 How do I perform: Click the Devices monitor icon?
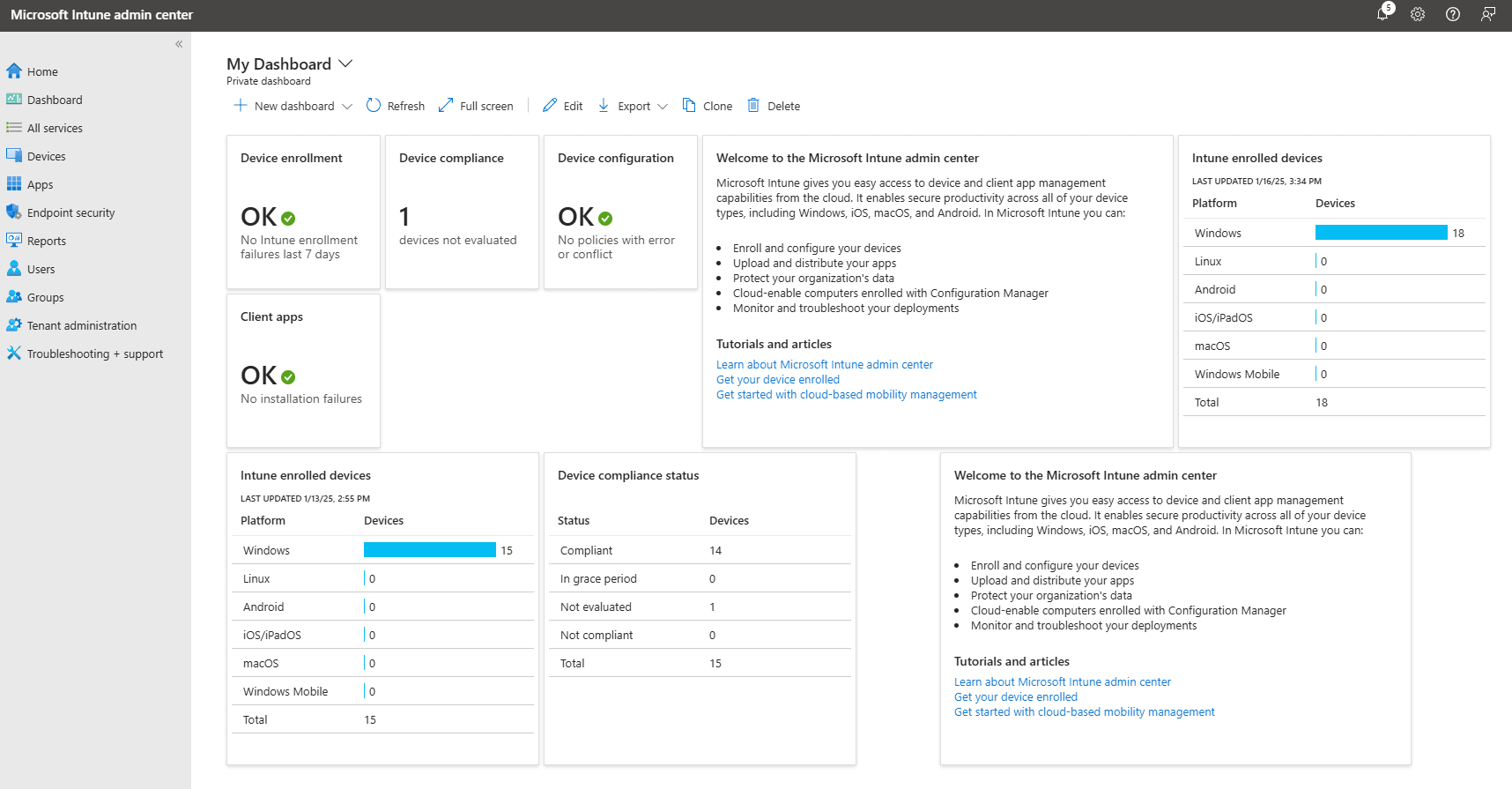click(x=14, y=156)
